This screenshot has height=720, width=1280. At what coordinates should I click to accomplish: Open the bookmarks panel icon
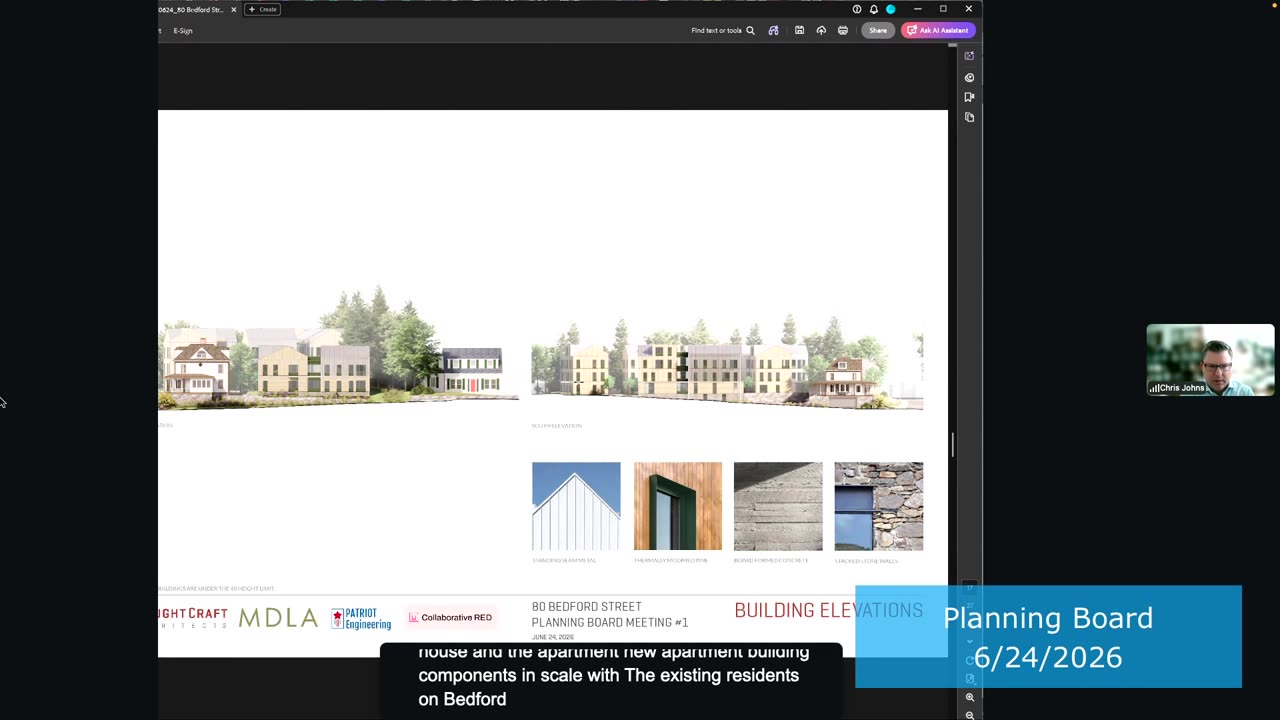(x=969, y=97)
